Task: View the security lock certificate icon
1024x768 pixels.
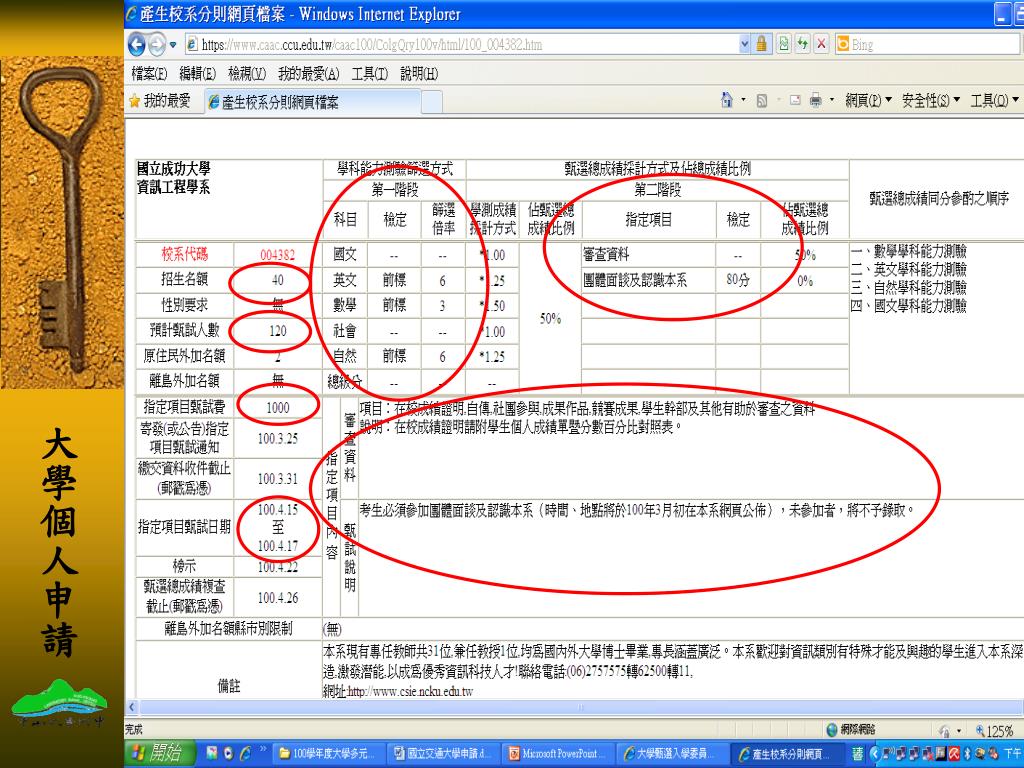Action: coord(761,44)
